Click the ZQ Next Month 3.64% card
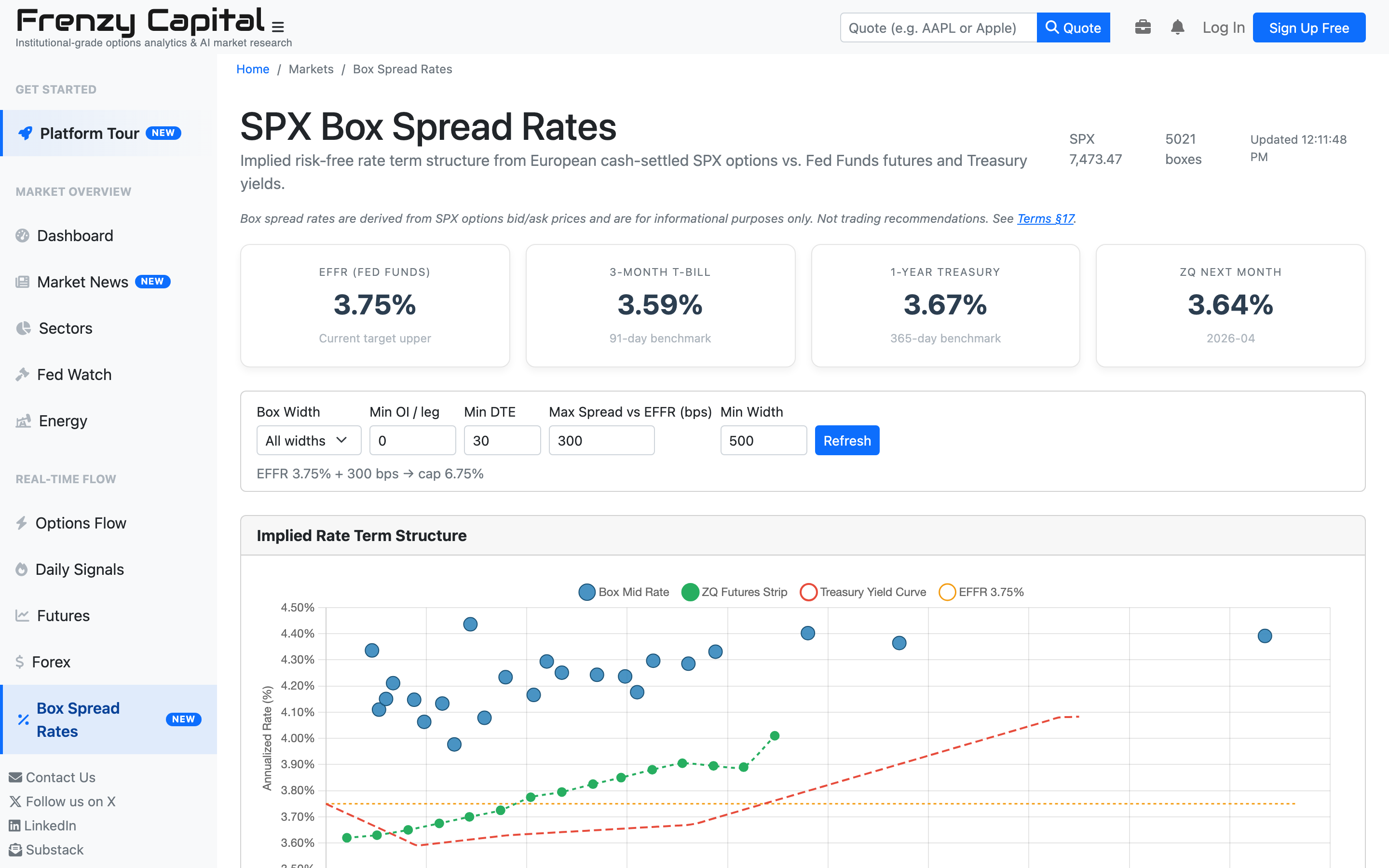1389x868 pixels. (x=1231, y=306)
